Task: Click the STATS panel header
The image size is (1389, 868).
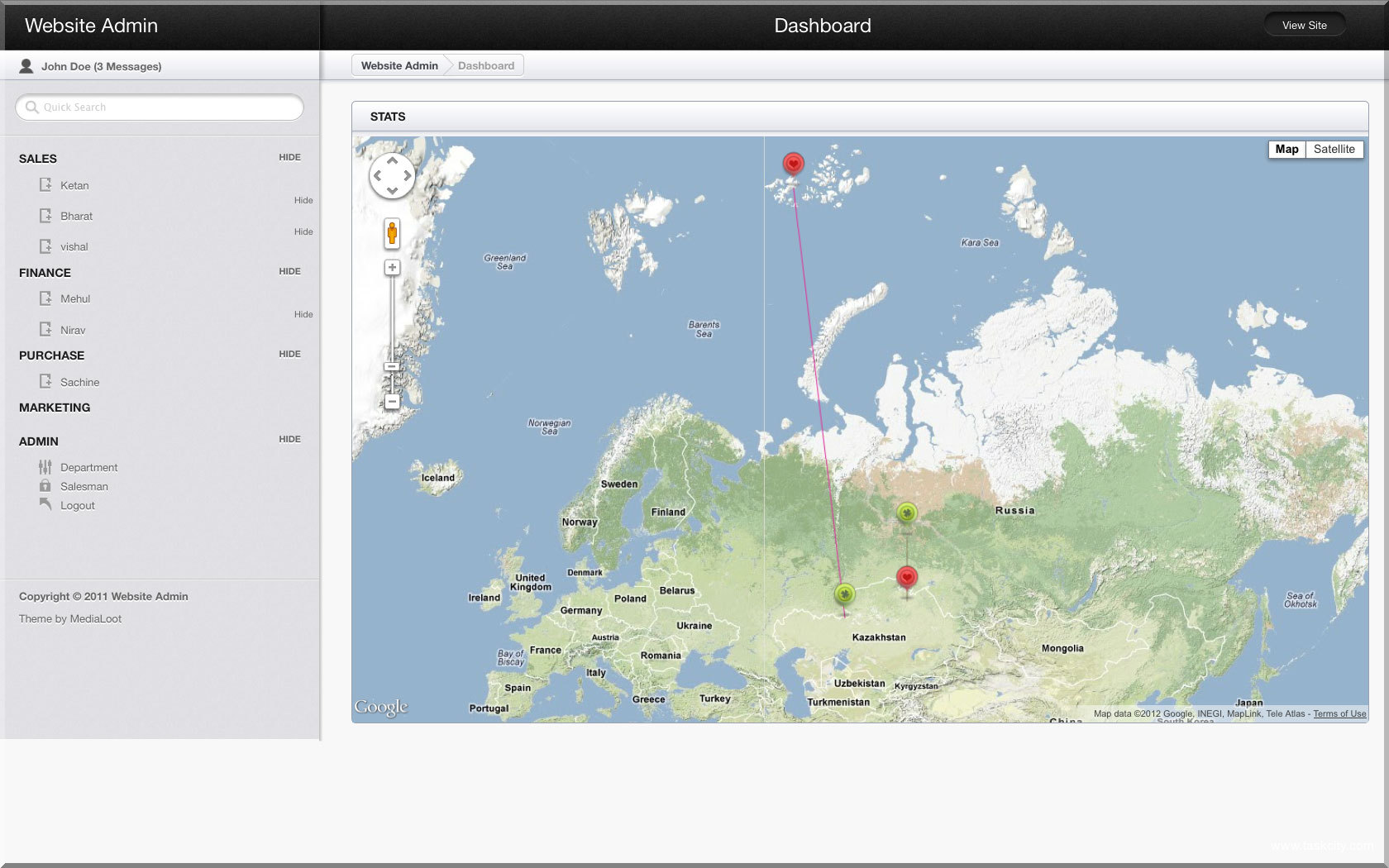Action: 860,117
